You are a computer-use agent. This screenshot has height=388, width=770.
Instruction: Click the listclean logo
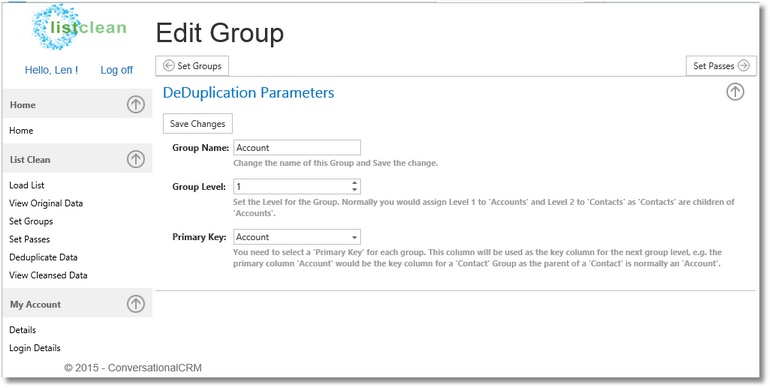point(79,27)
